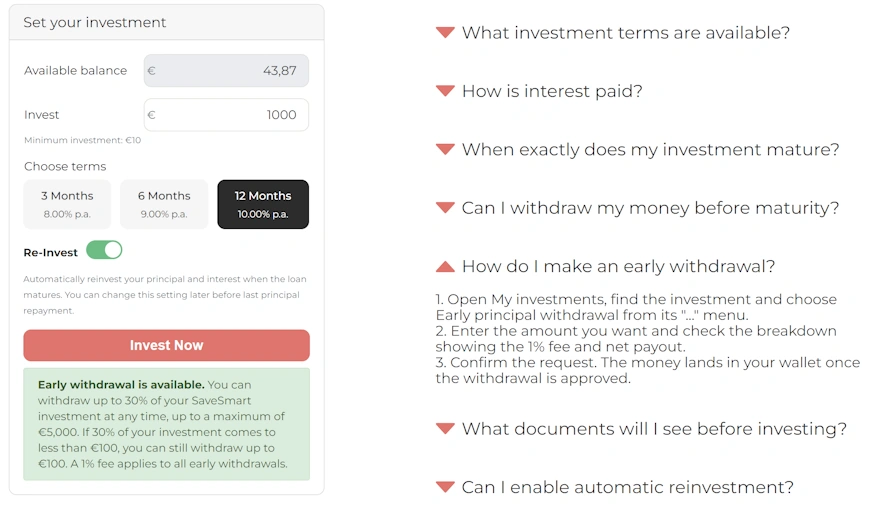Image resolution: width=875 pixels, height=505 pixels.
Task: Expand 'What documents will I see before investing?' arrow
Action: point(445,429)
